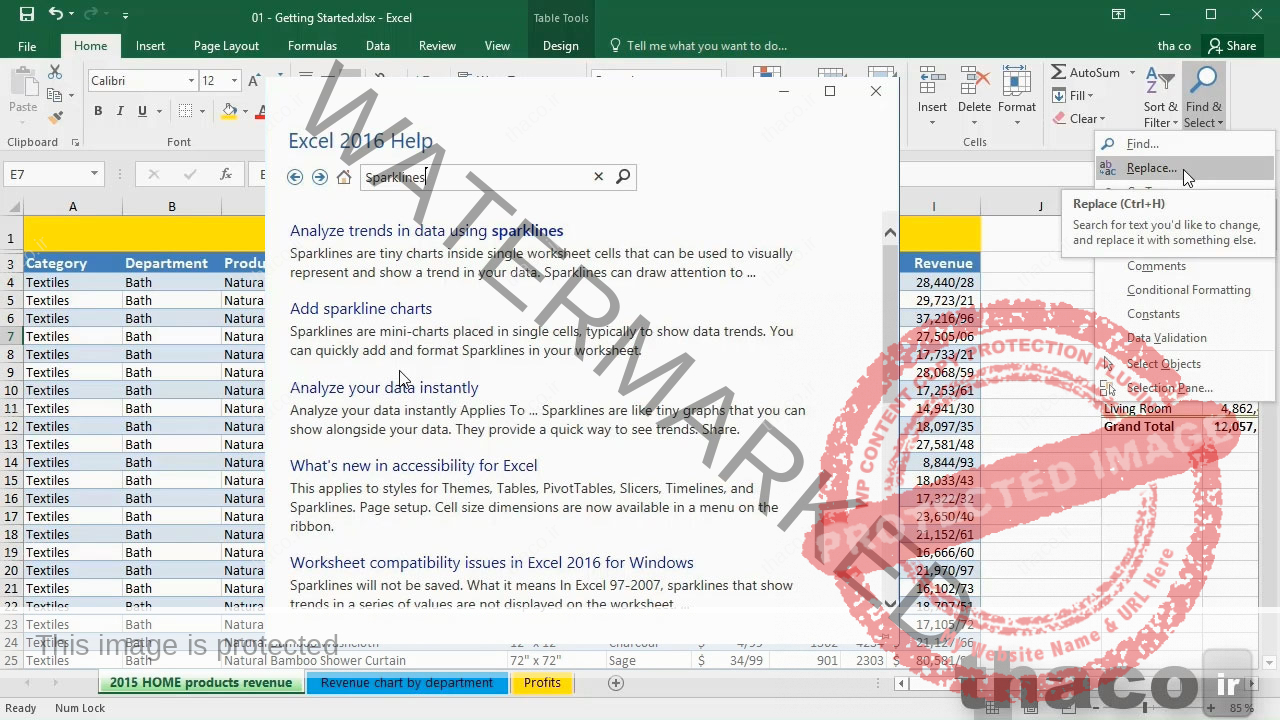Image resolution: width=1280 pixels, height=720 pixels.
Task: Click the Cut scissors icon
Action: pyautogui.click(x=55, y=72)
